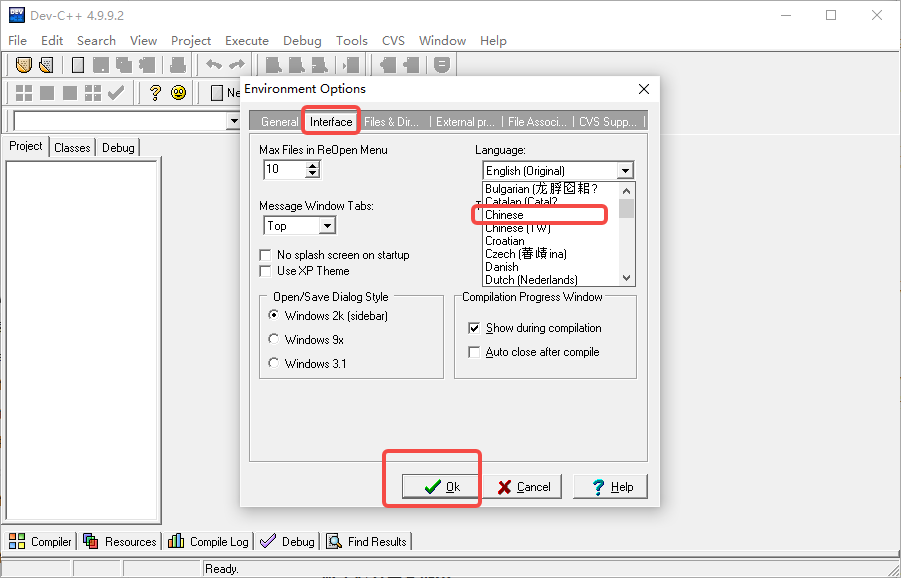Screen dimensions: 901x578
Task: Click the greyed Find toolbar icon
Action: [274, 64]
